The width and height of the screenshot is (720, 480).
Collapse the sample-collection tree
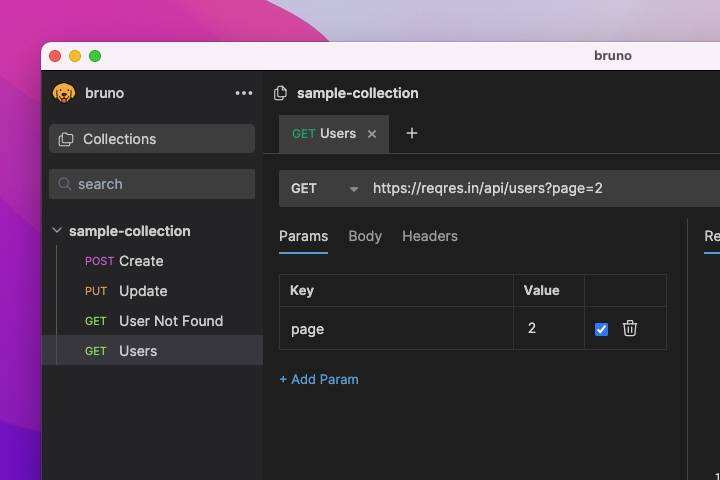coord(57,231)
